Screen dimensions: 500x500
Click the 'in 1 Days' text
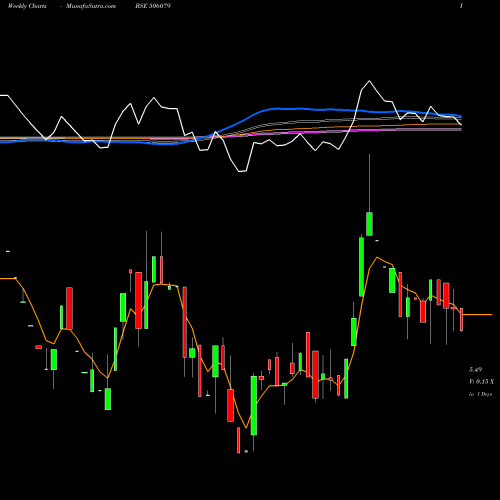tap(480, 394)
